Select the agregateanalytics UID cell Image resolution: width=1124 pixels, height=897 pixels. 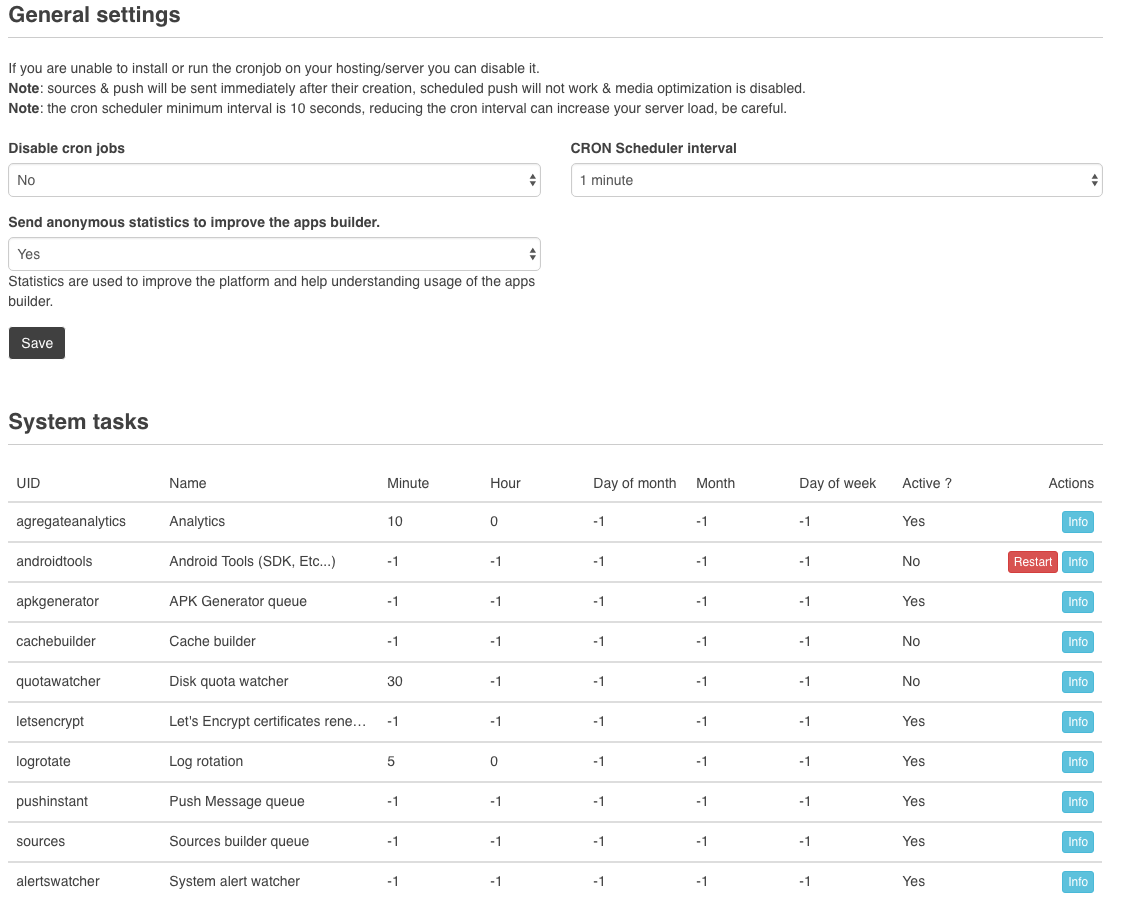tap(71, 521)
